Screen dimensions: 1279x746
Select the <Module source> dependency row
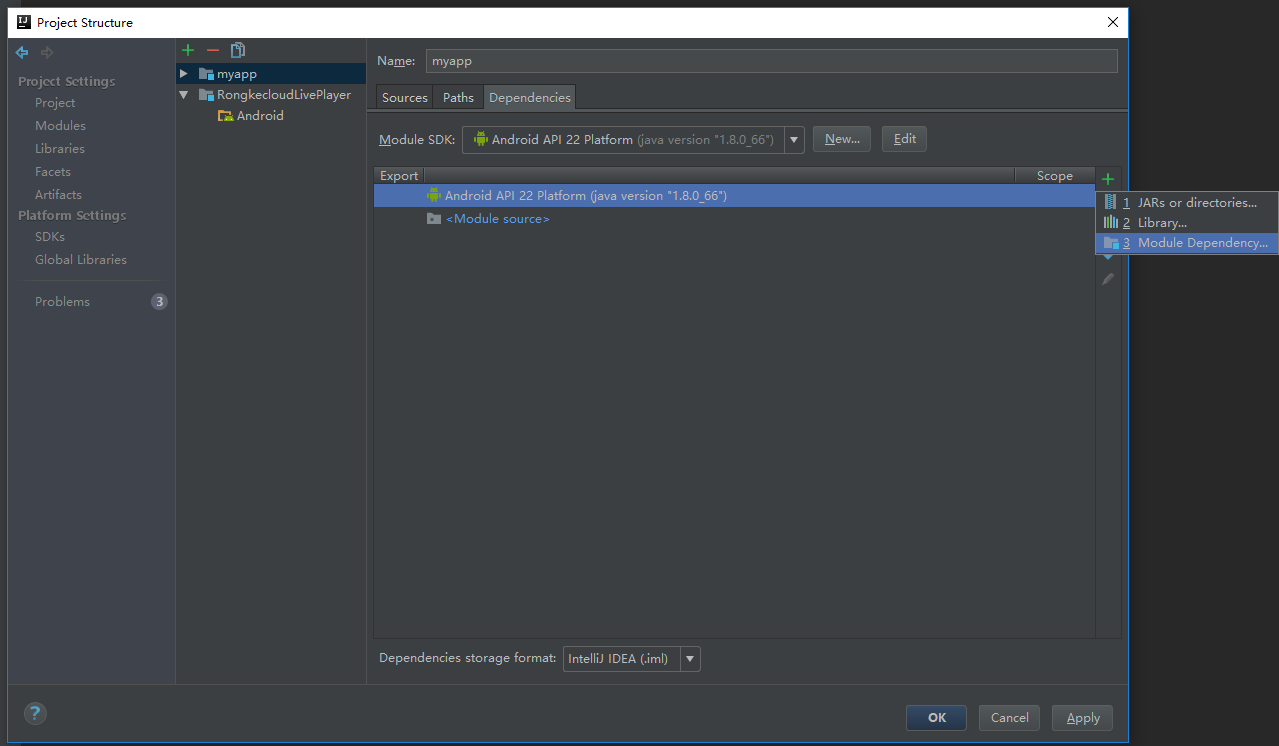click(734, 219)
